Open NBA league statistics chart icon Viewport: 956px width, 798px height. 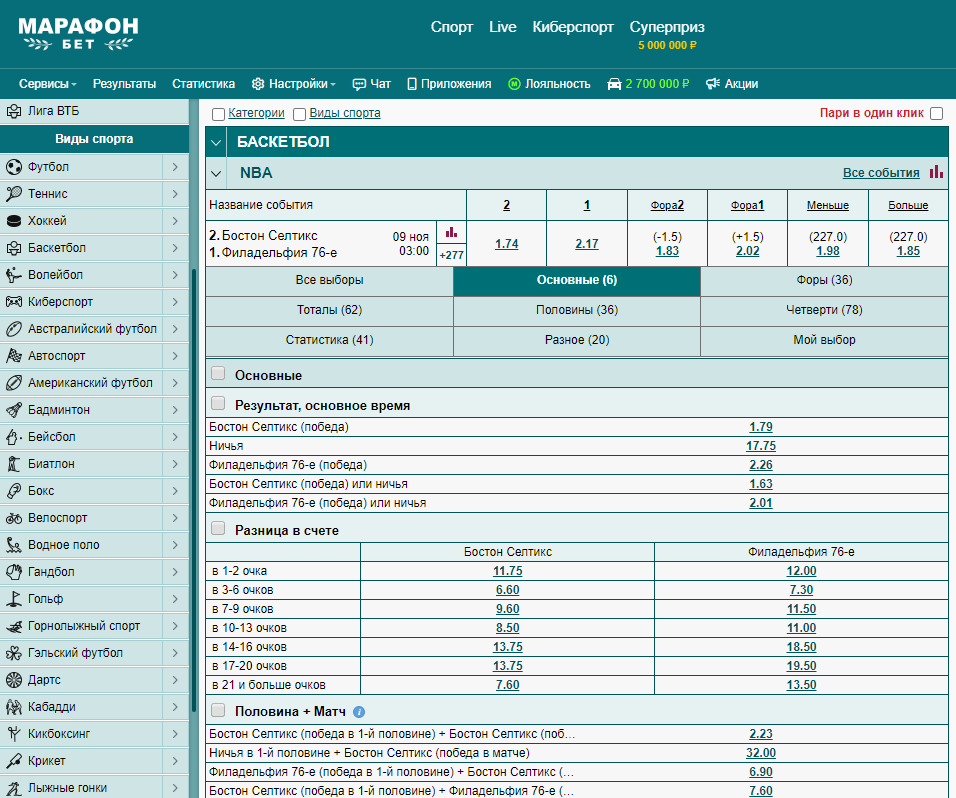click(x=936, y=172)
